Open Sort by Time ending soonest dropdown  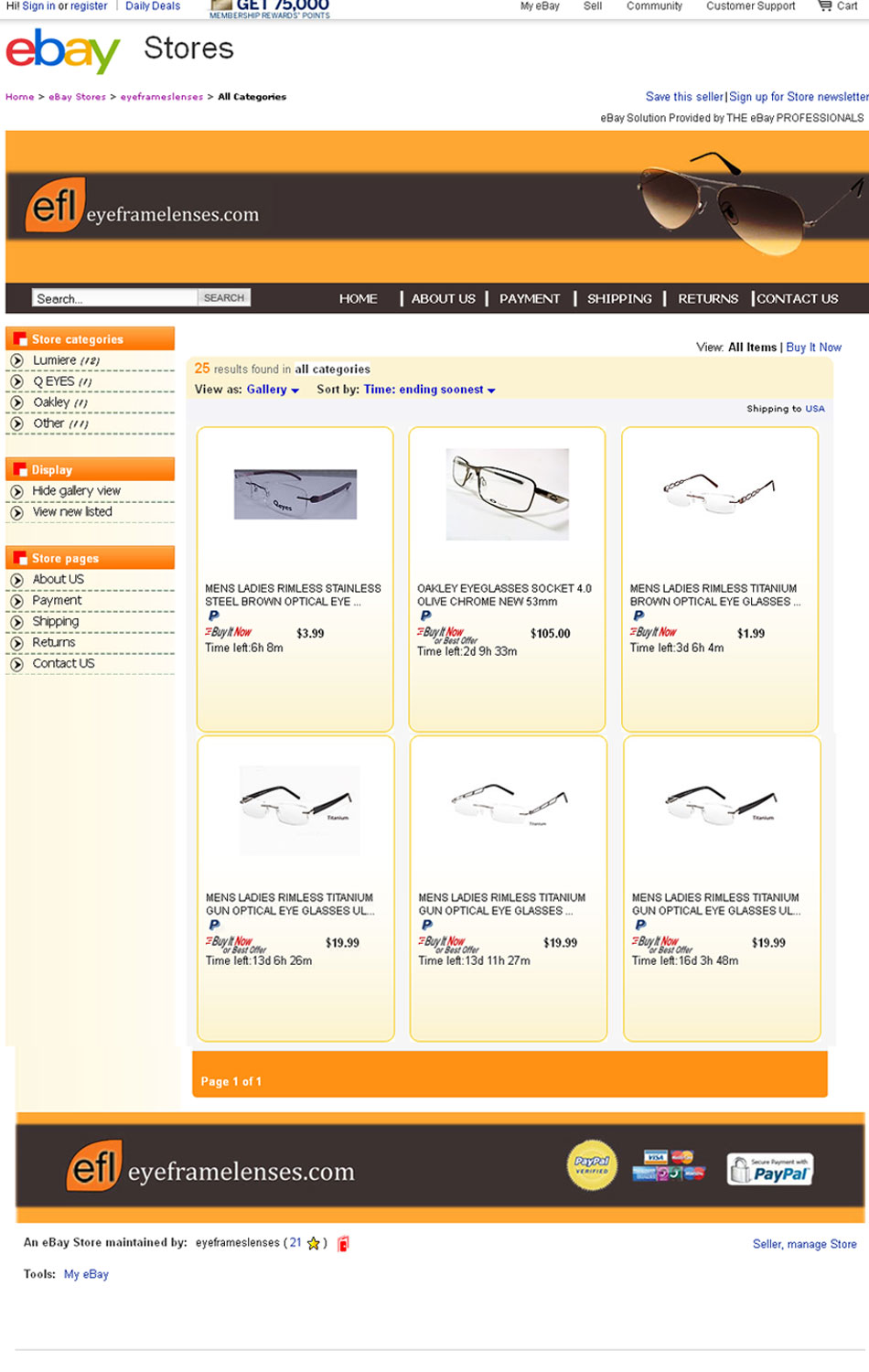click(x=430, y=390)
